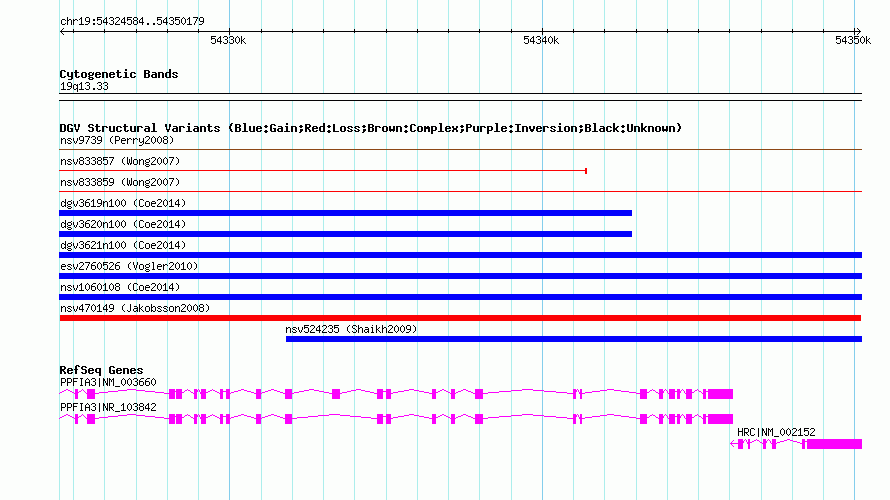Click the dgv3619n100 (Coe2014) label
Viewport: 890px width, 500px height.
pyautogui.click(x=123, y=204)
